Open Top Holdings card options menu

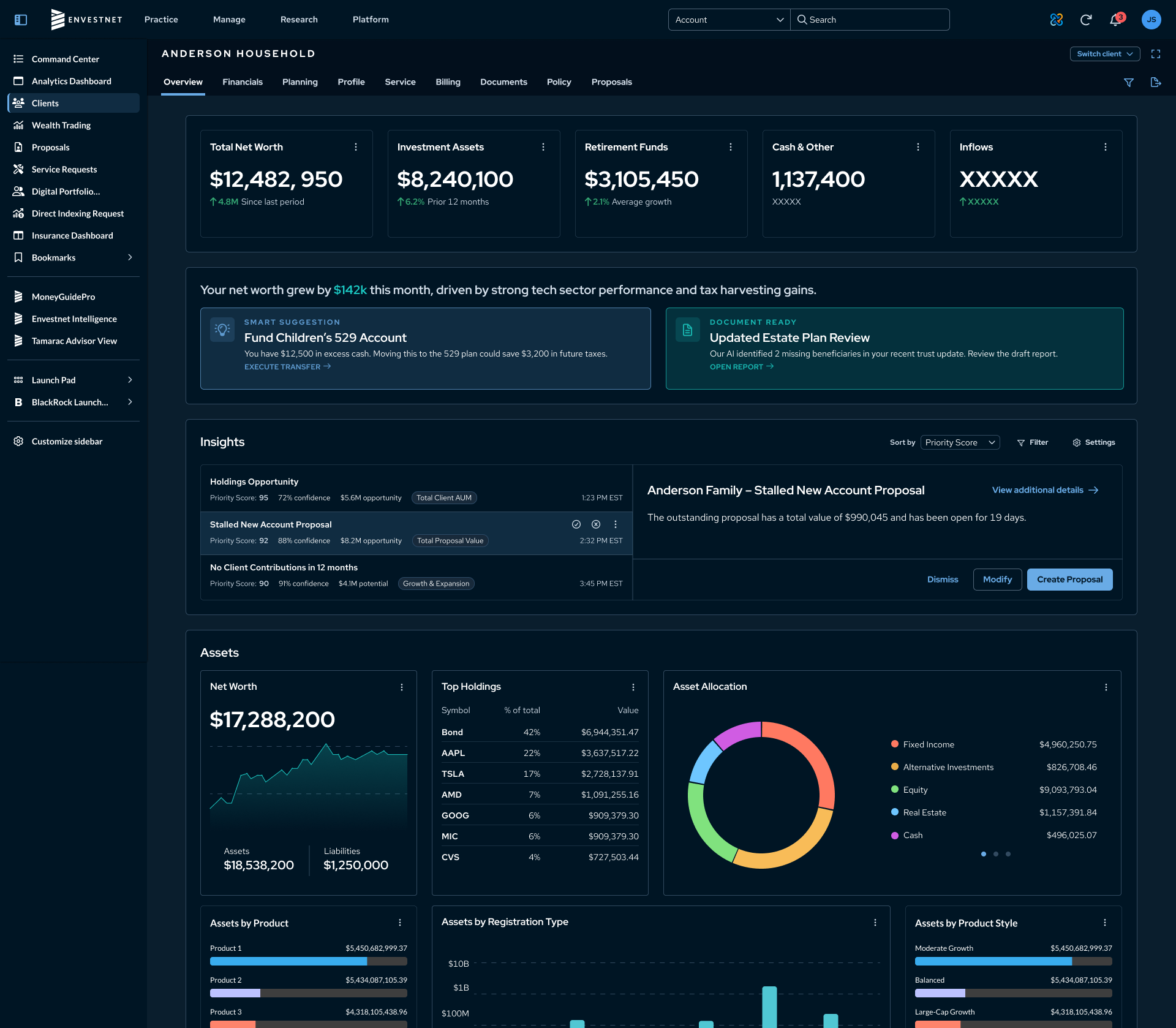(x=633, y=687)
